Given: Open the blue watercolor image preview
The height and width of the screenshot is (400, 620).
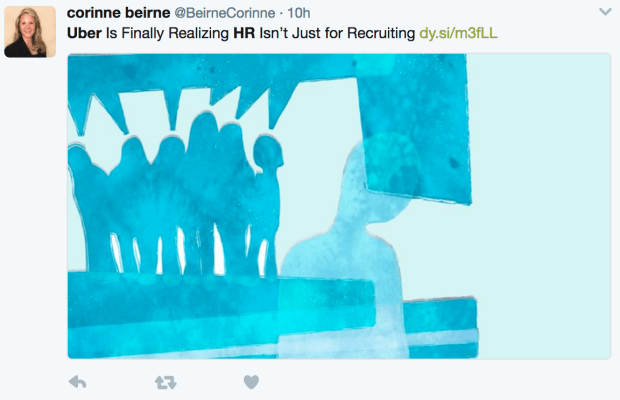Looking at the screenshot, I should tap(339, 206).
